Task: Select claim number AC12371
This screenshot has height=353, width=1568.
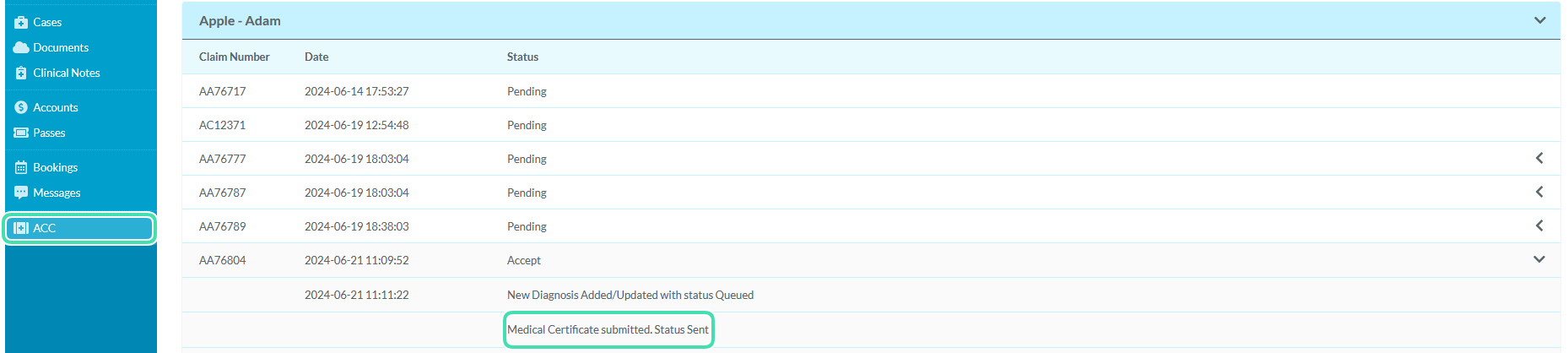Action: (222, 125)
